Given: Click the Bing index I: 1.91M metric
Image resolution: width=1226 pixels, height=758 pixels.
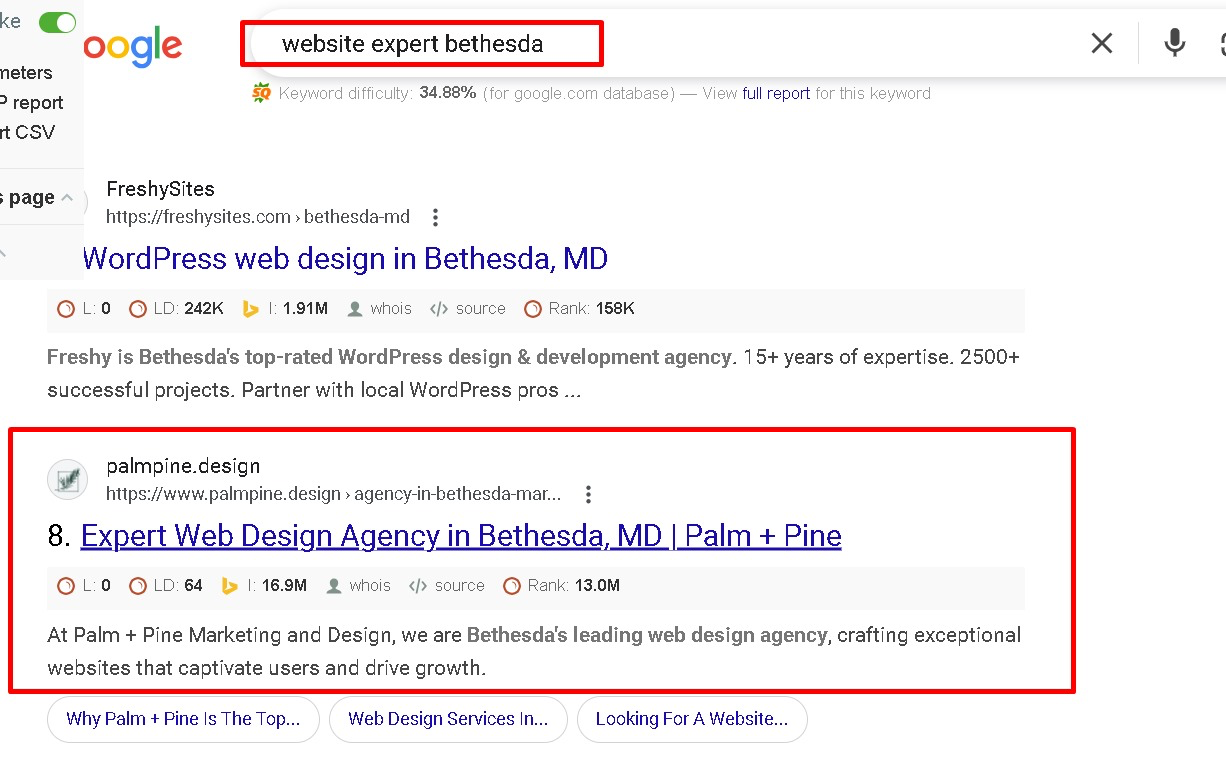Looking at the screenshot, I should tap(285, 309).
